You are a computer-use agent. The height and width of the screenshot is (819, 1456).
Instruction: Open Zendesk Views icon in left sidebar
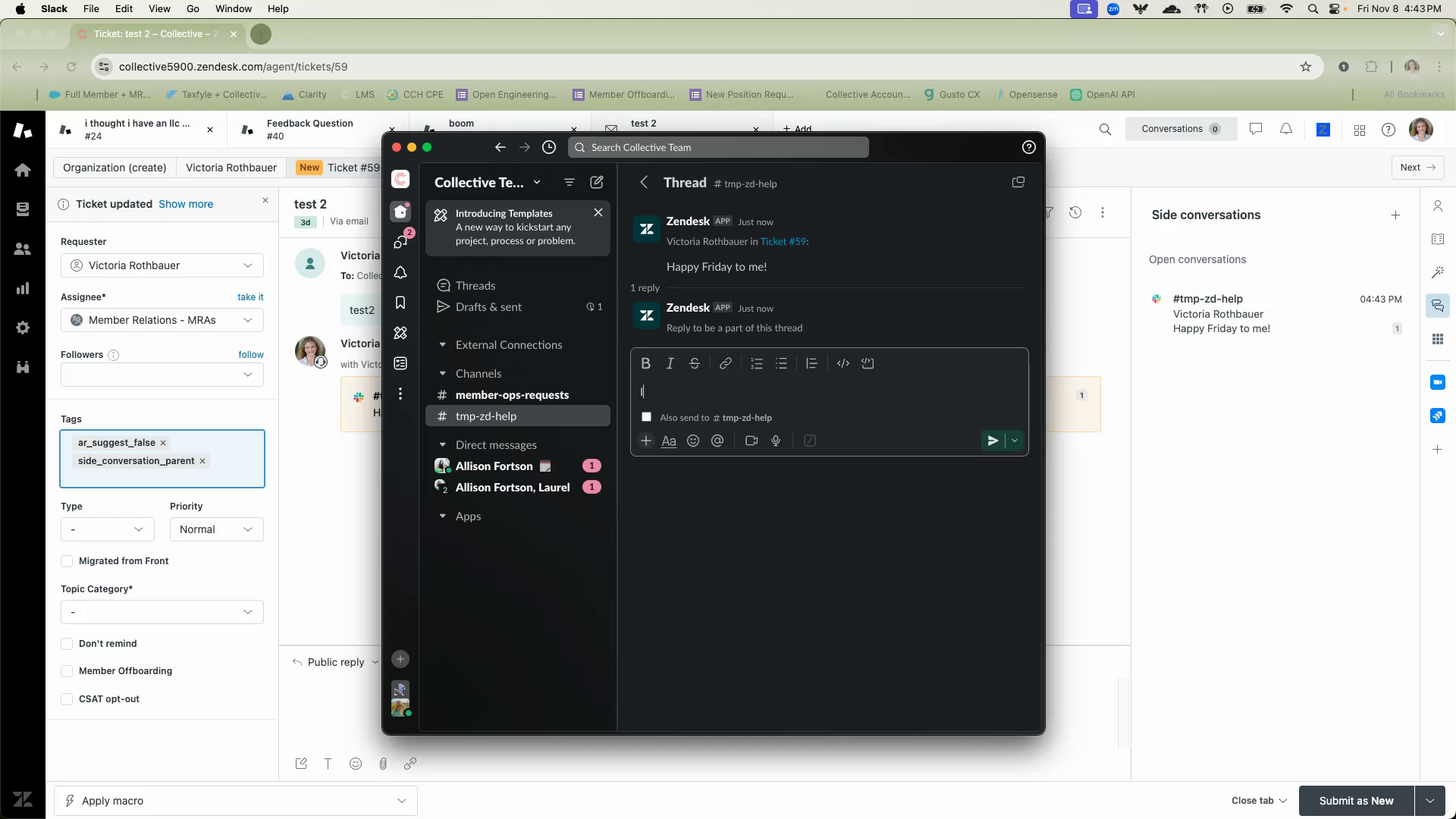(23, 209)
